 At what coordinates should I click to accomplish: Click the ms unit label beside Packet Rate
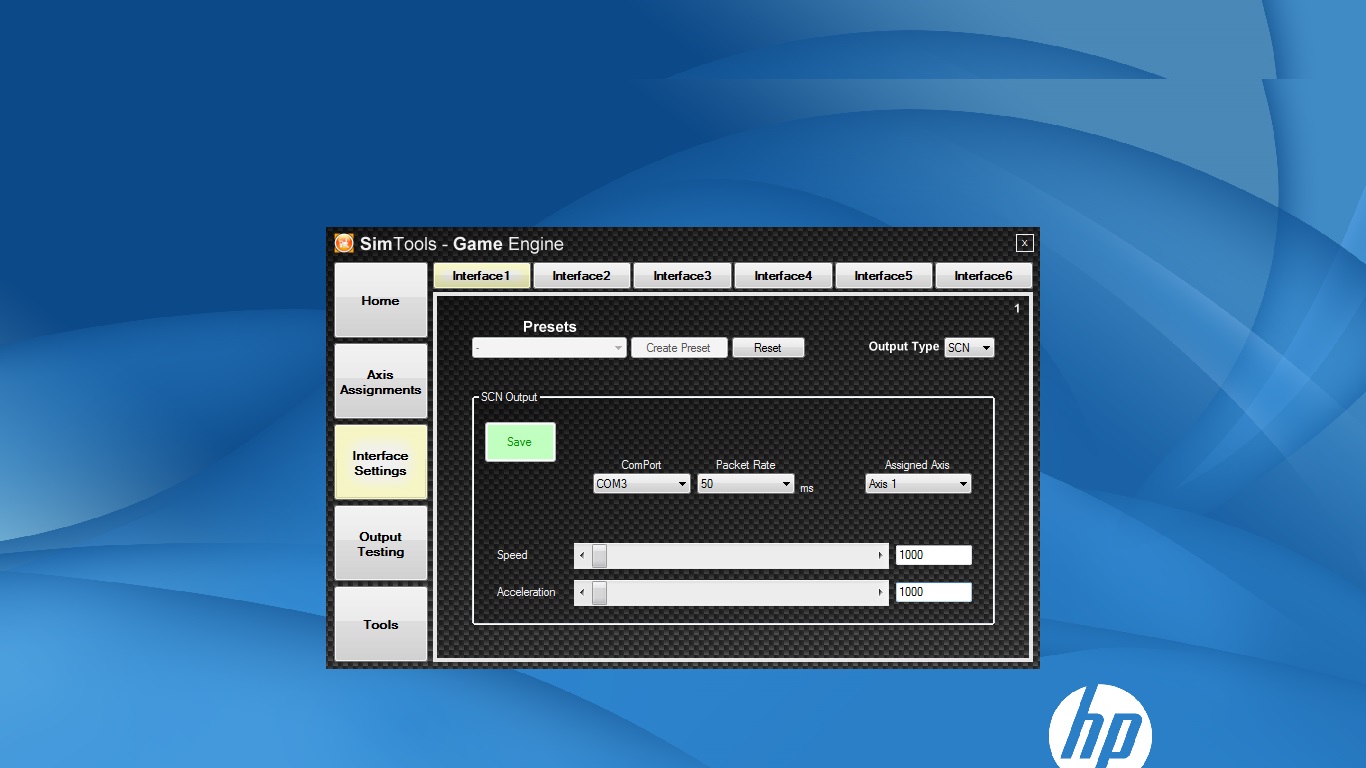pos(807,488)
